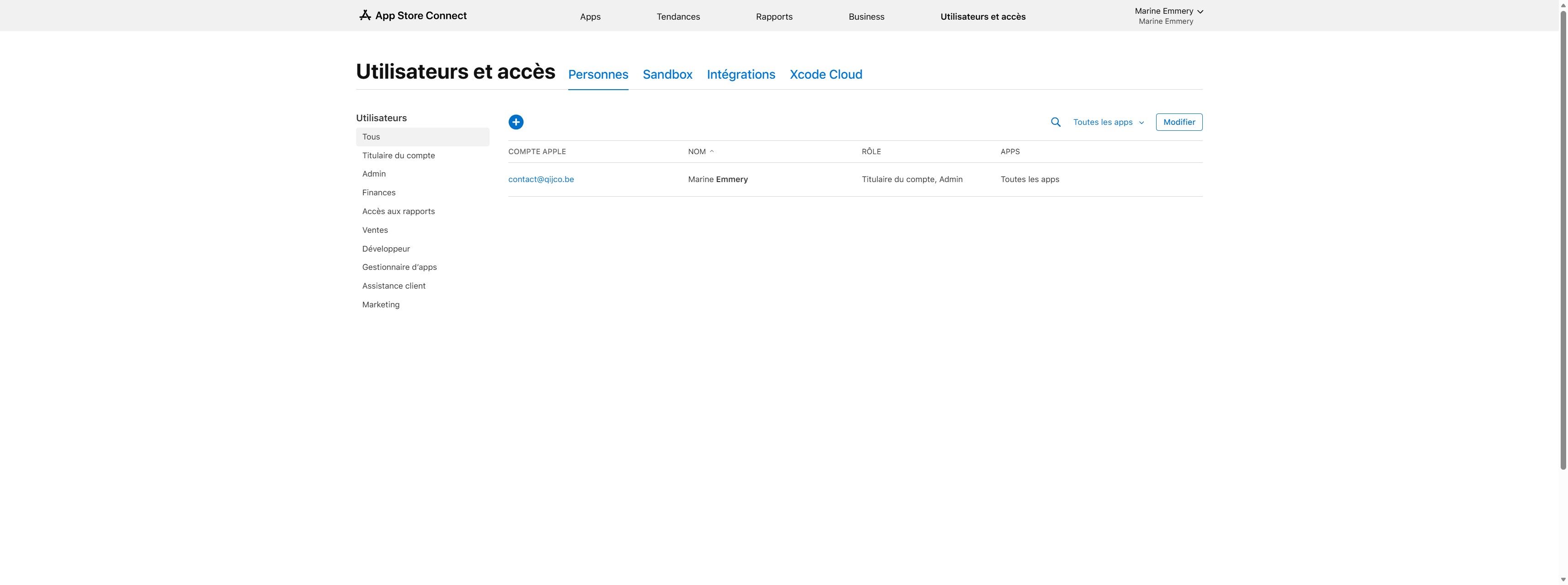Switch to the Intégrations tab
1568x585 pixels.
[741, 74]
